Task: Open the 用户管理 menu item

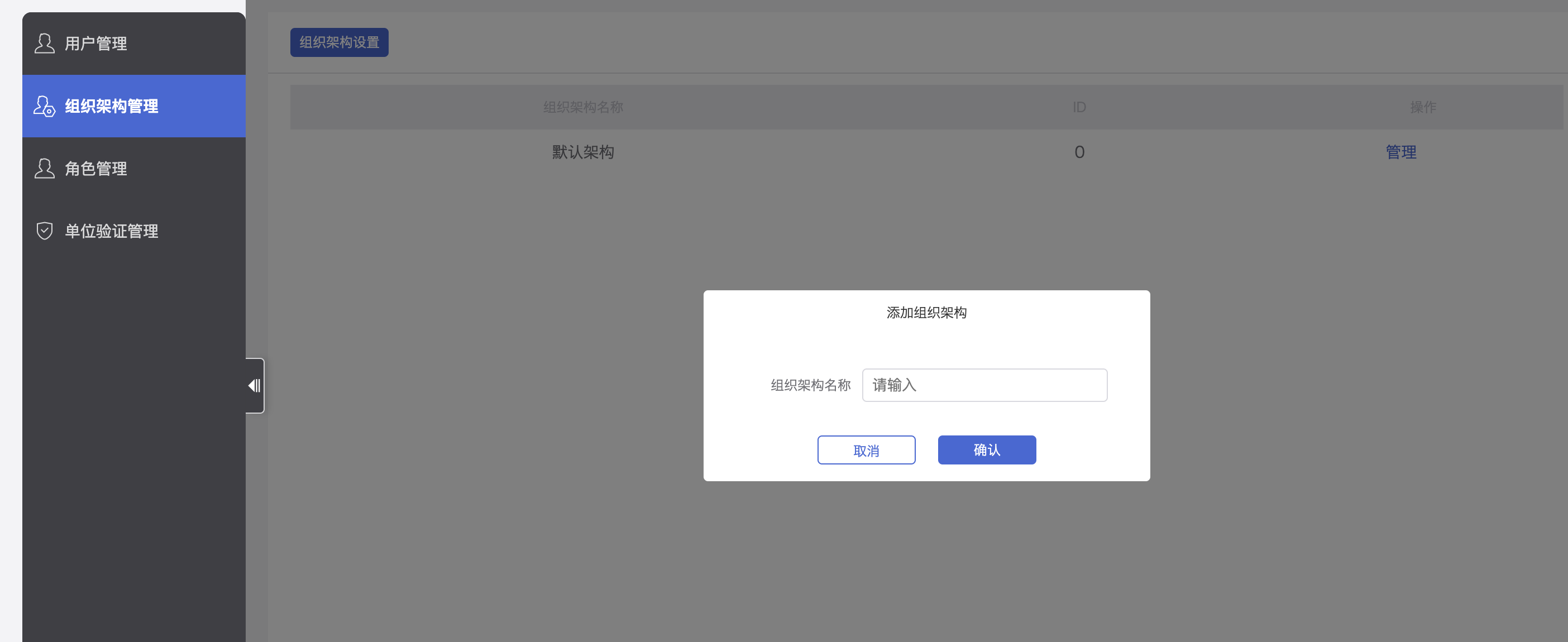Action: [95, 44]
